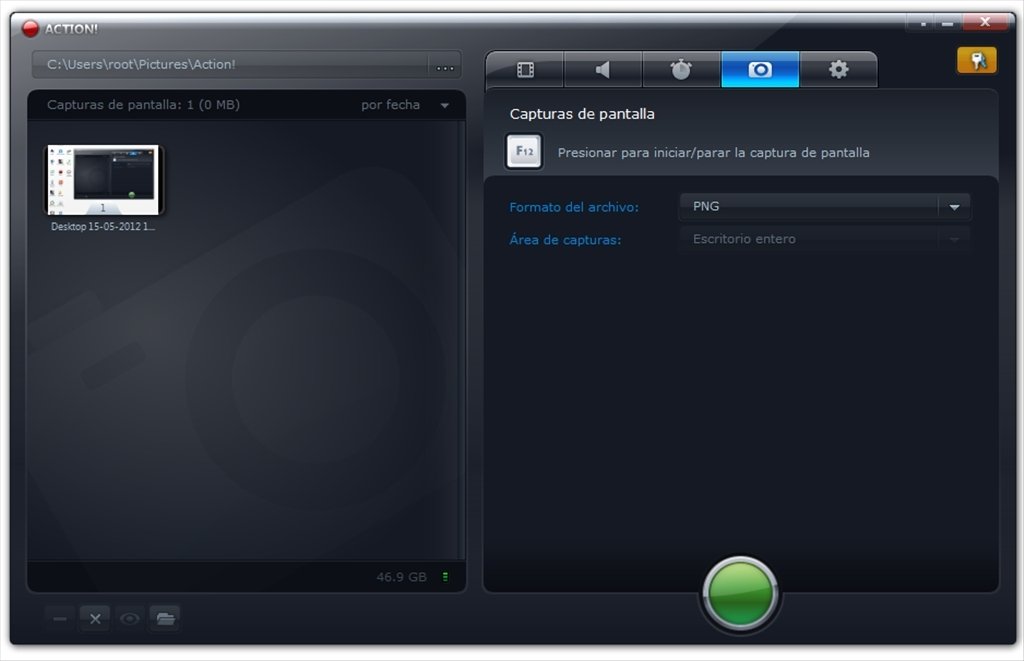This screenshot has width=1024, height=661.
Task: Open the video recording tab
Action: coord(525,69)
